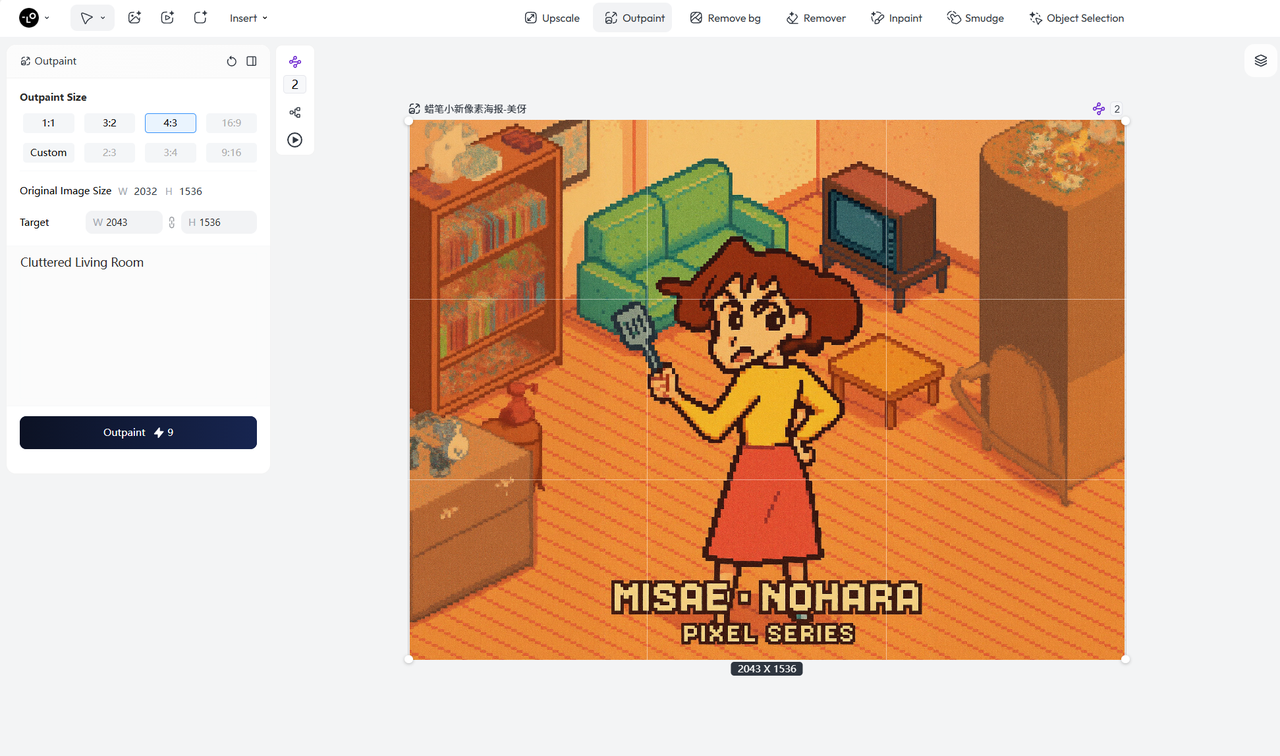
Task: Open the app logo menu
Action: tap(29, 18)
